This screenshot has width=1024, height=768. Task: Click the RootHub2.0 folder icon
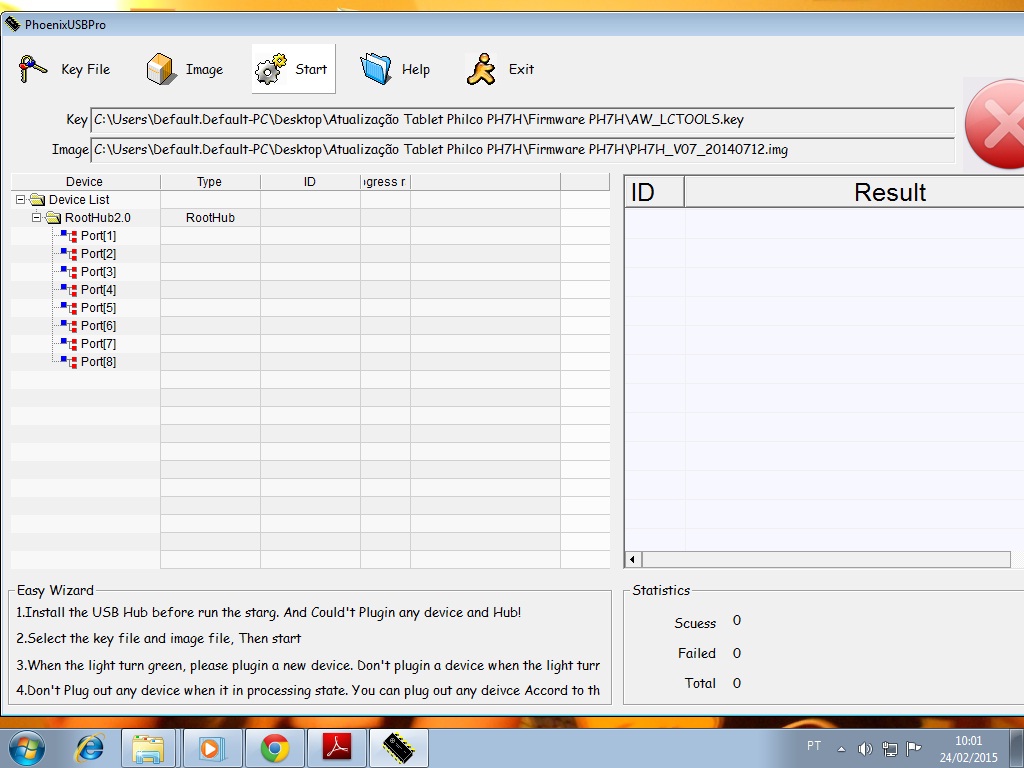(x=54, y=217)
